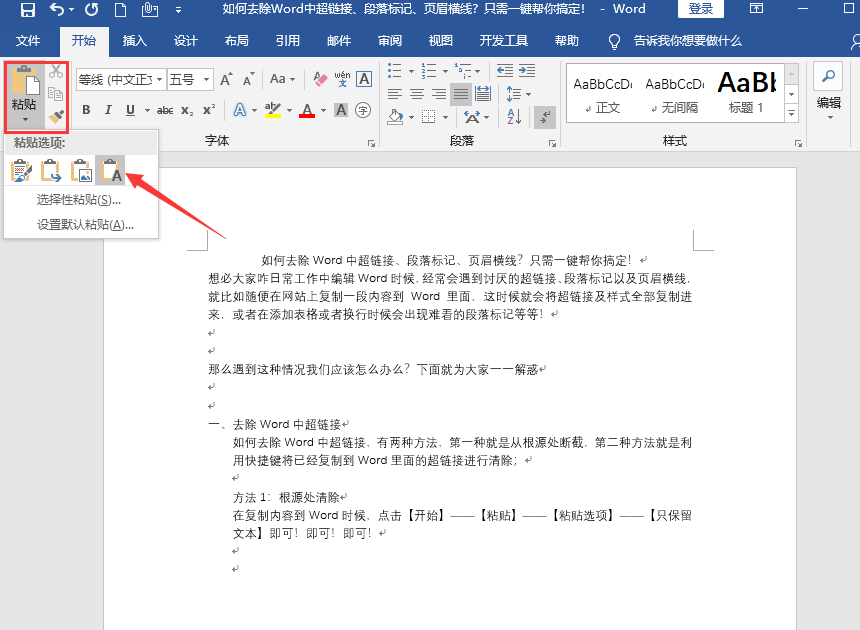Expand borders dropdown arrow
This screenshot has height=630, width=860.
[x=445, y=117]
